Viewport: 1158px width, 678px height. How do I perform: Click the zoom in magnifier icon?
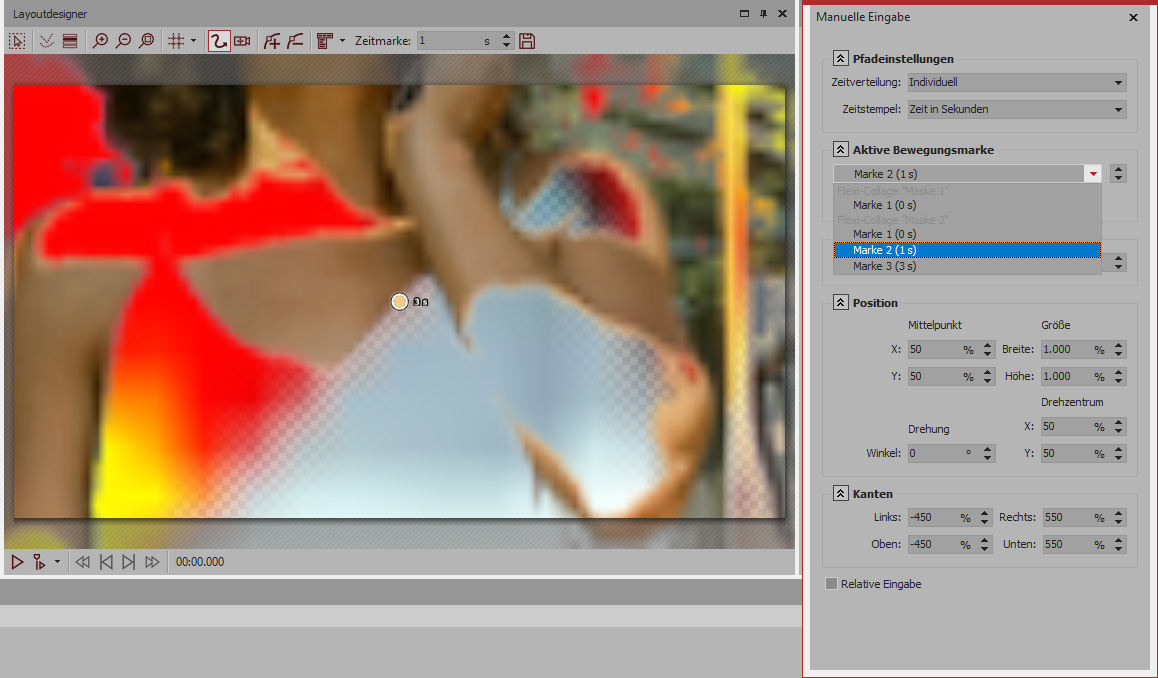click(100, 41)
